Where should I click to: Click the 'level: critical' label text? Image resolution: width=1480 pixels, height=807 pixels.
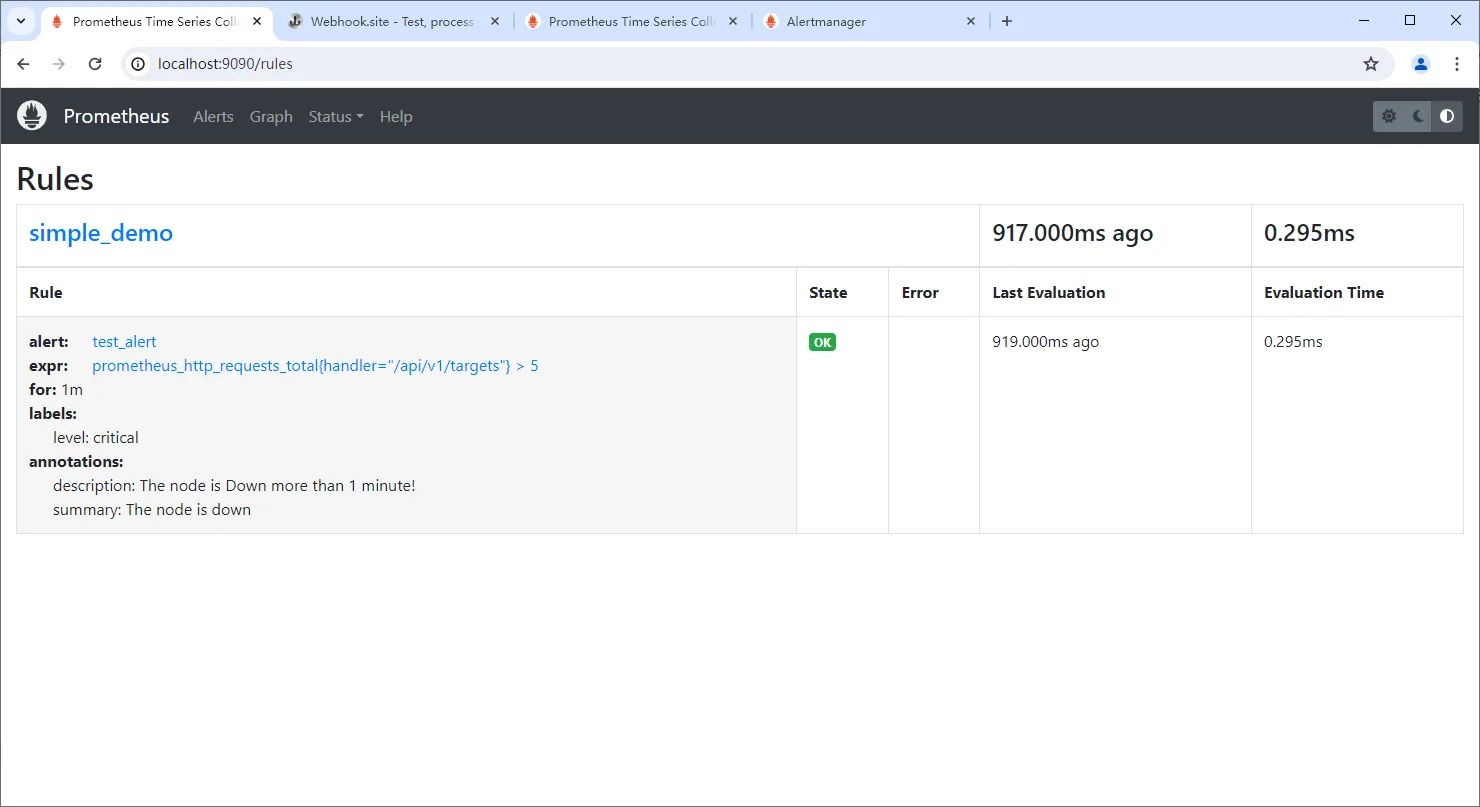point(96,437)
